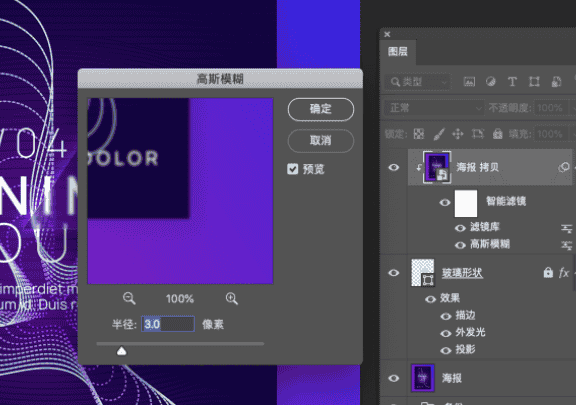Hide the 描边 stroke effect
Image resolution: width=576 pixels, height=405 pixels.
tap(446, 316)
